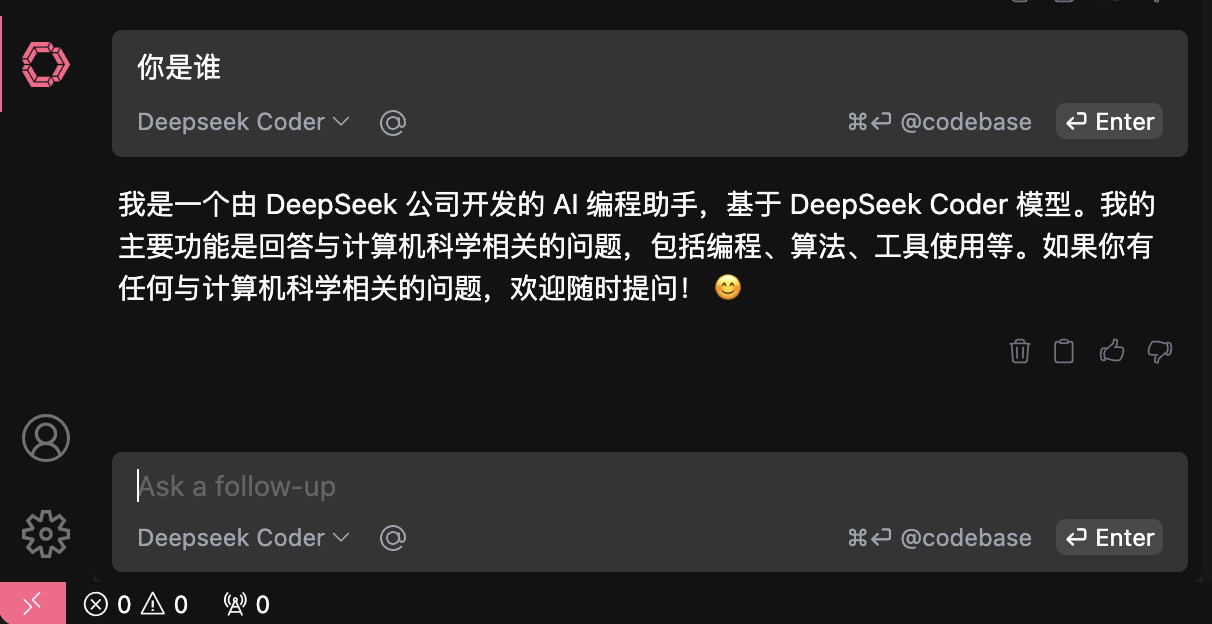Click the 你是谁 message text to edit
This screenshot has width=1212, height=624.
pos(179,68)
